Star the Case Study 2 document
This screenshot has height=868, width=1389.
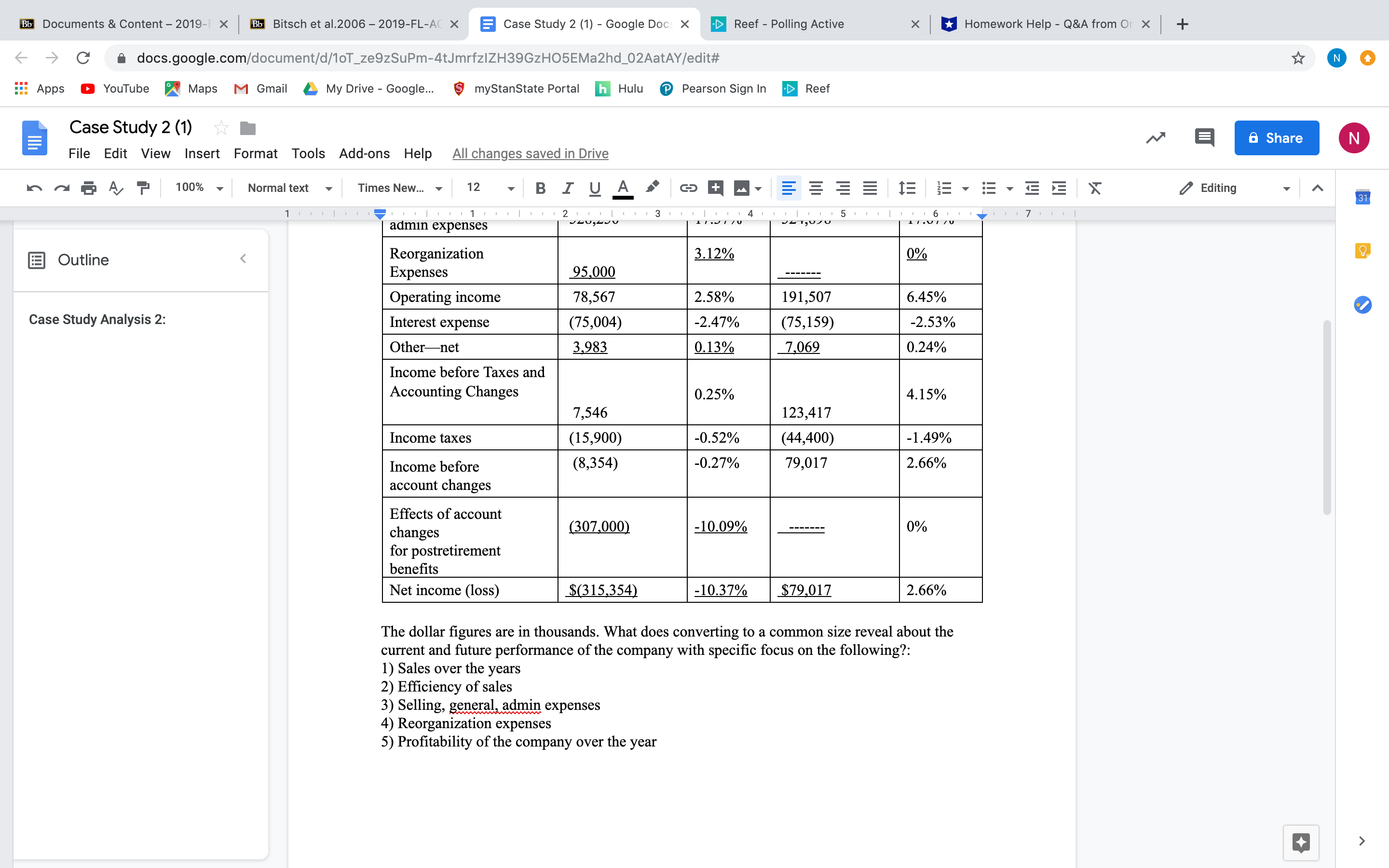coord(221,128)
